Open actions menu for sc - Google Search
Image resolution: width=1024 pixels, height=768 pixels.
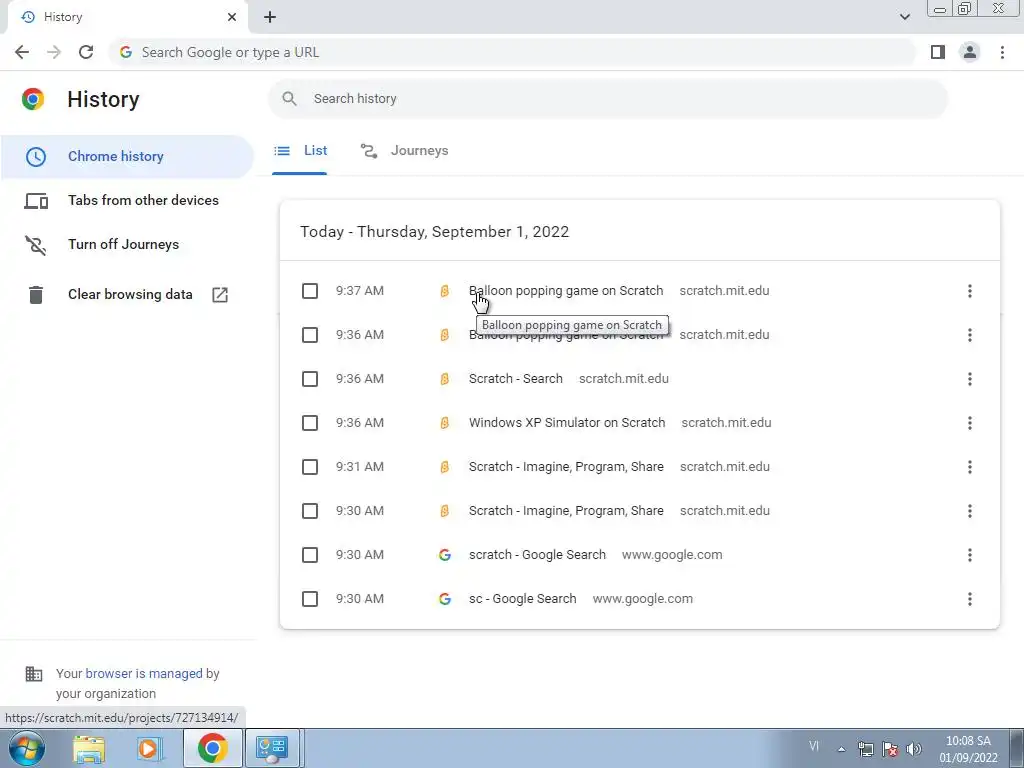[x=970, y=599]
